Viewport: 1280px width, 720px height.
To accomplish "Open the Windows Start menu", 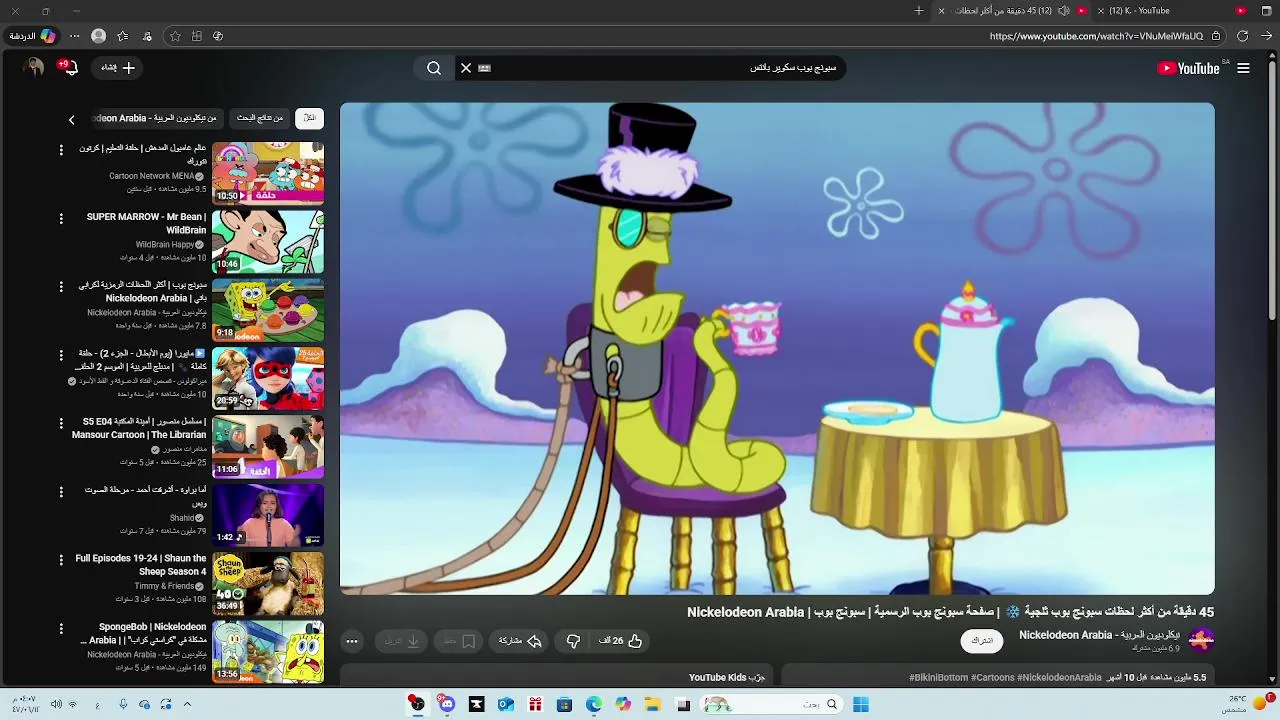I will (861, 705).
